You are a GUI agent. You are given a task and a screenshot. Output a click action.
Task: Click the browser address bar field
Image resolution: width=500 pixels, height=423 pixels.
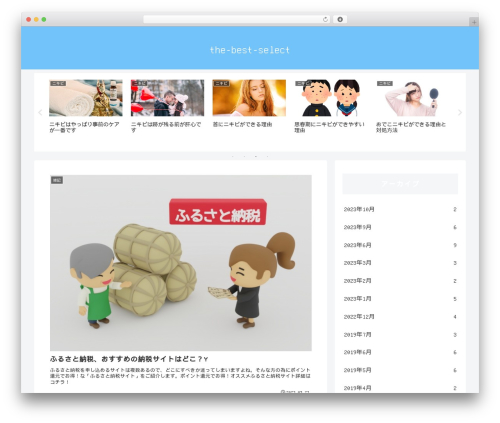(236, 19)
